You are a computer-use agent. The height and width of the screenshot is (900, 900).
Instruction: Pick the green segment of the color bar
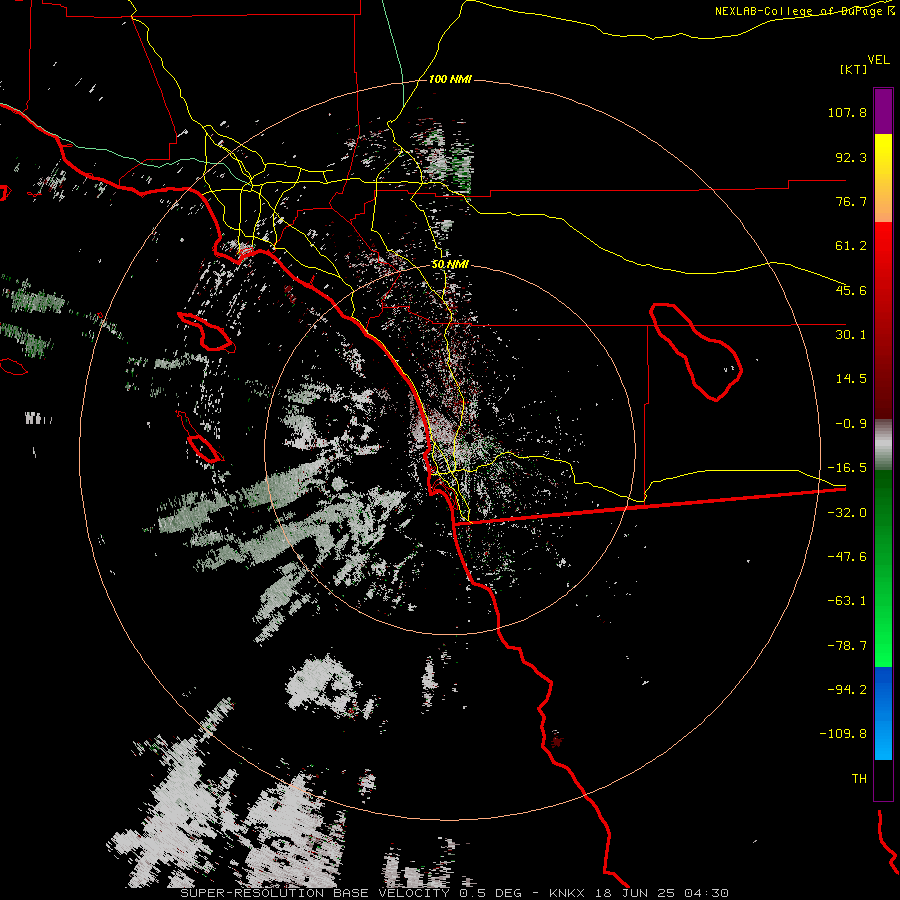pyautogui.click(x=883, y=568)
